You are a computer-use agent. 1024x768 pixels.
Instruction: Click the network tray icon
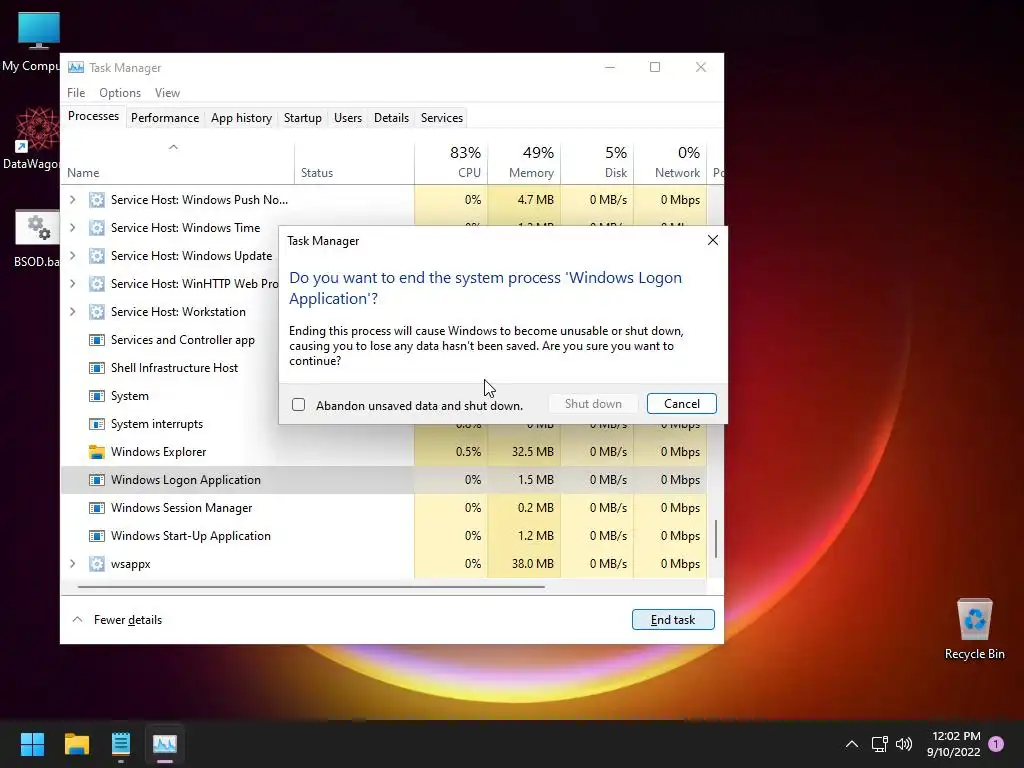(x=879, y=744)
